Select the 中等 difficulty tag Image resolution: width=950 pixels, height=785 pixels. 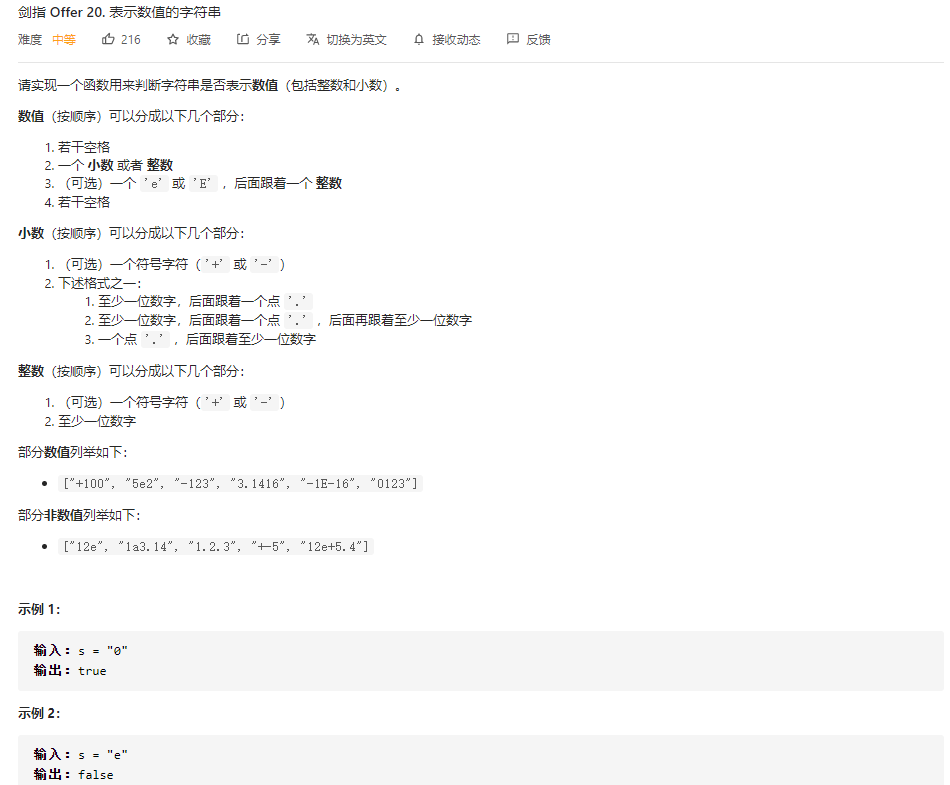coord(62,39)
